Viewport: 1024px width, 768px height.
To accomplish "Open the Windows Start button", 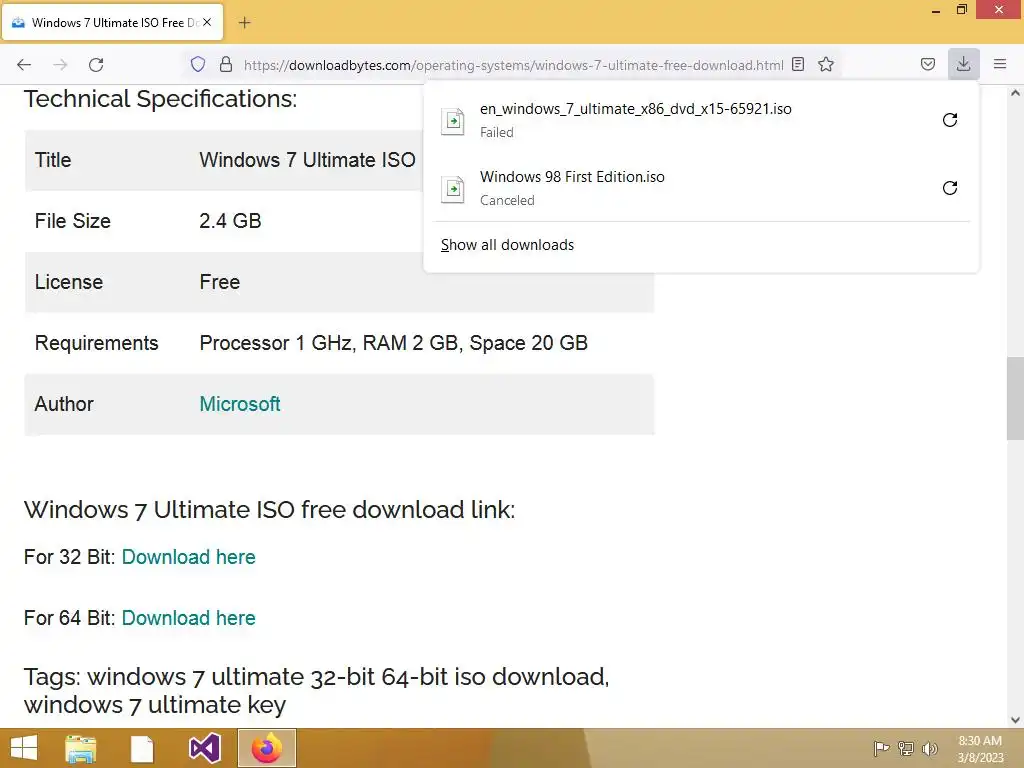I will tap(24, 748).
